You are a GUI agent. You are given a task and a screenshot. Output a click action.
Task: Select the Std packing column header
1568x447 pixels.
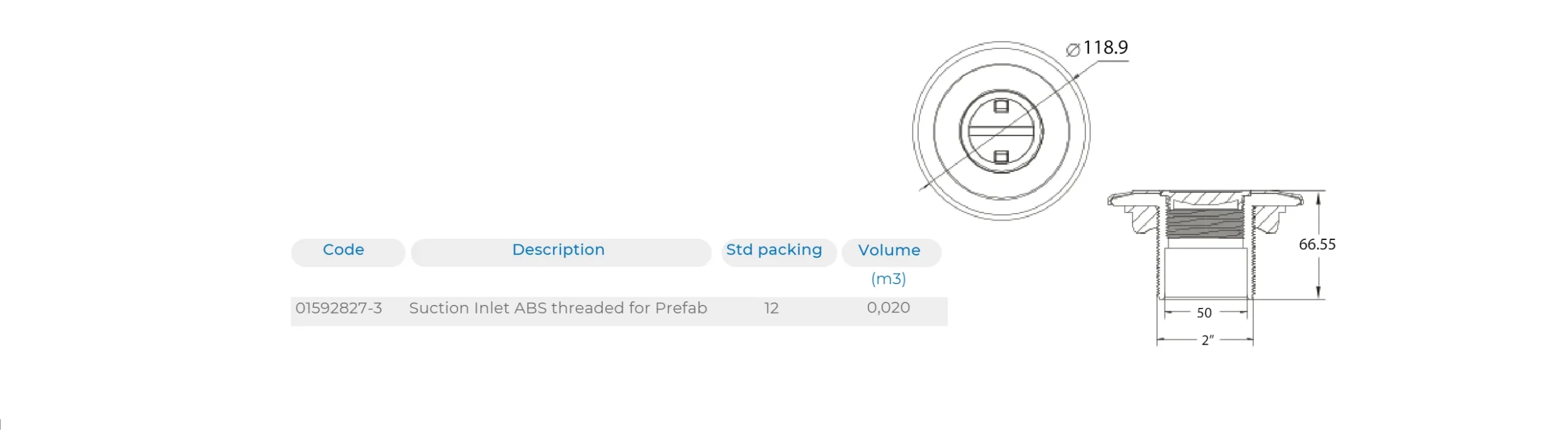(x=774, y=250)
